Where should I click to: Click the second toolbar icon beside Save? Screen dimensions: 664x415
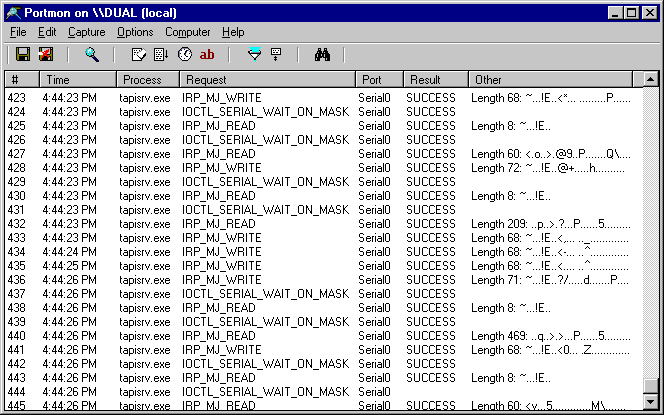(45, 54)
